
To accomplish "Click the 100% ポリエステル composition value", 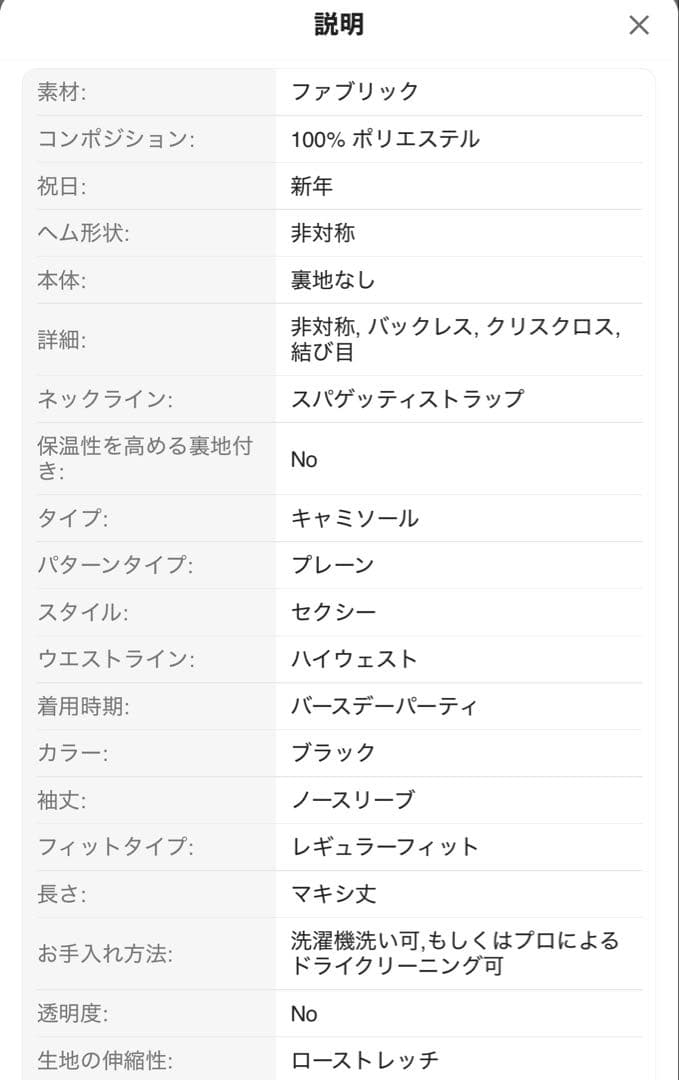I will click(385, 139).
